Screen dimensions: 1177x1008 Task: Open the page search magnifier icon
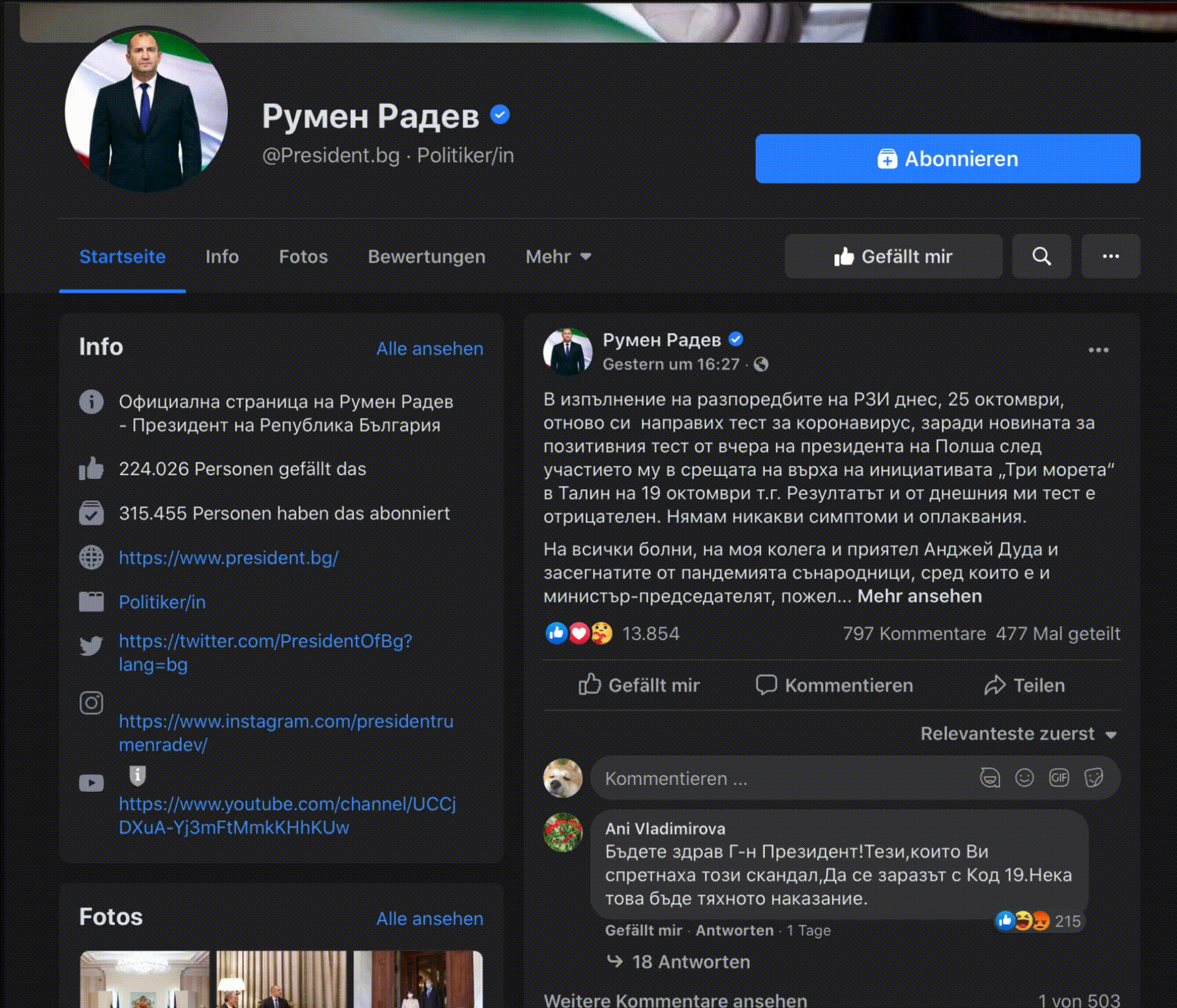(1041, 257)
